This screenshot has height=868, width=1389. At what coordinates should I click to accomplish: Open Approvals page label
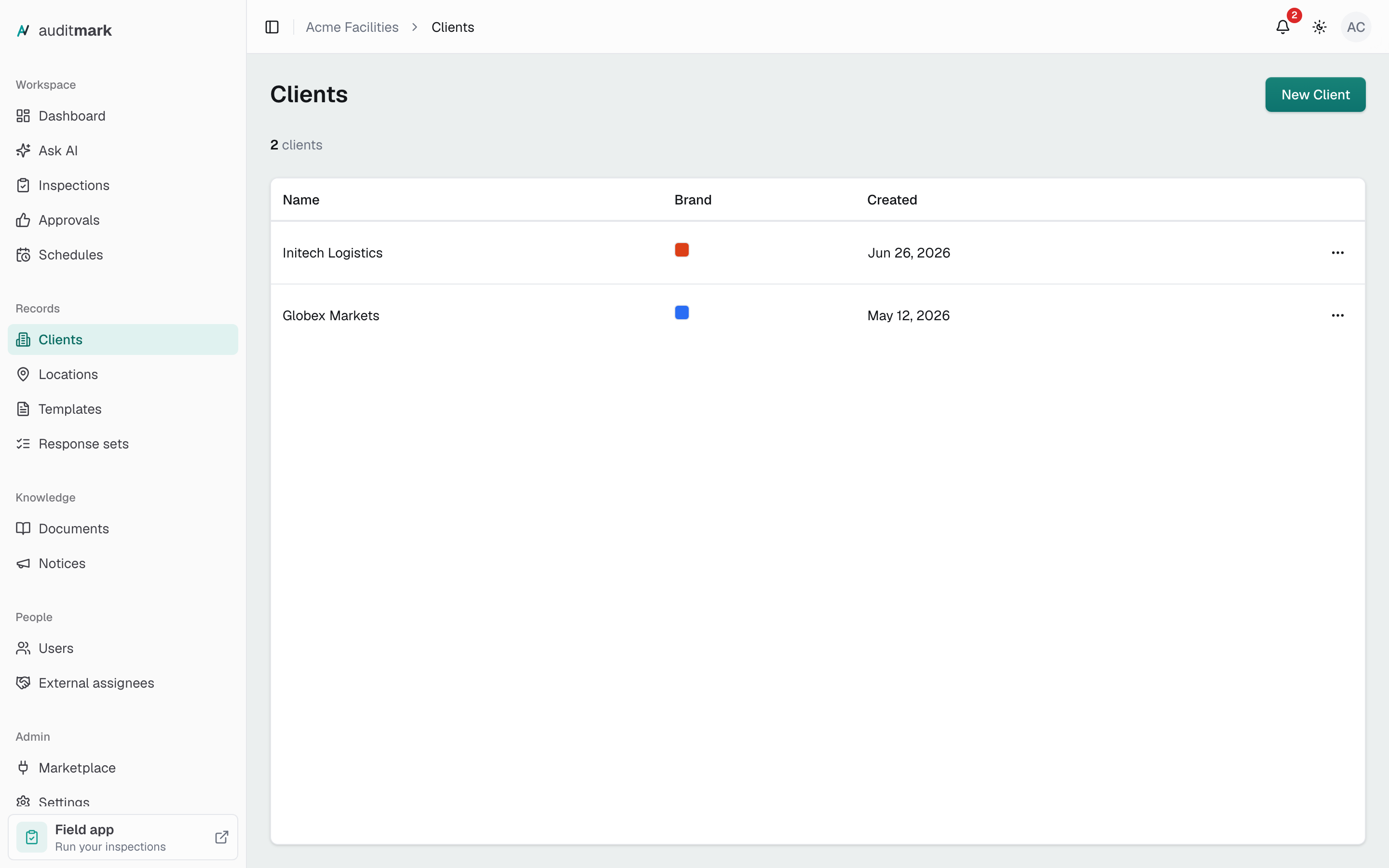pyautogui.click(x=69, y=220)
